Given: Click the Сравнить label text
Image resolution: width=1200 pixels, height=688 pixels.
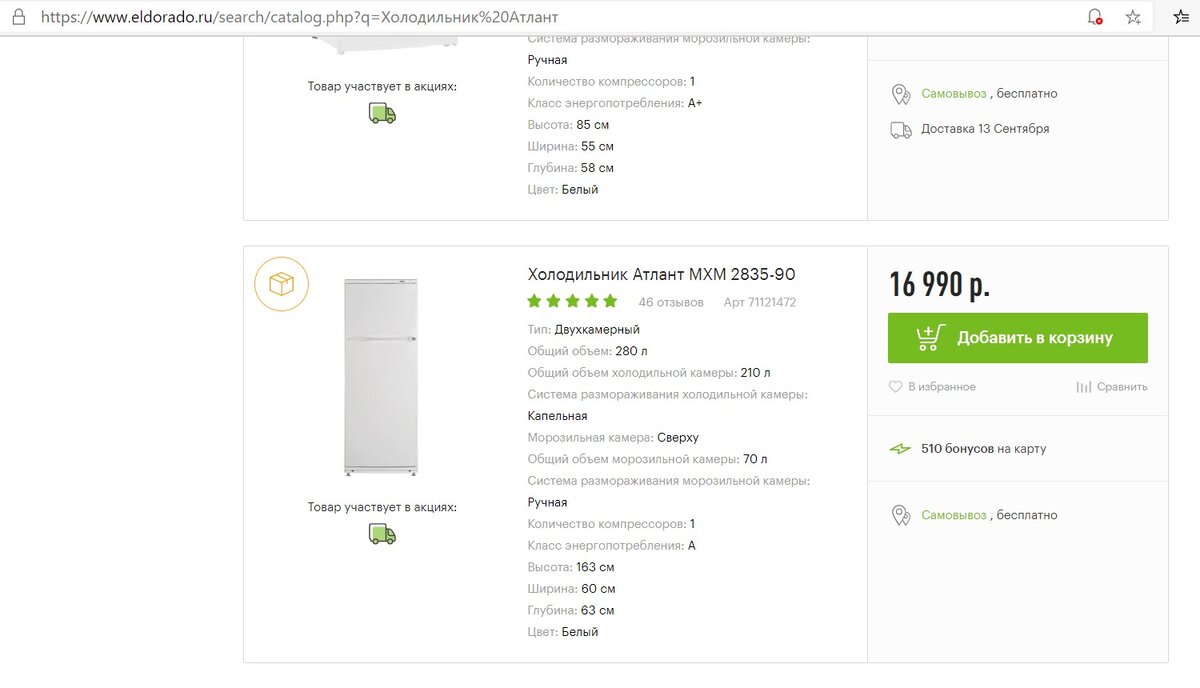Looking at the screenshot, I should pos(1122,387).
